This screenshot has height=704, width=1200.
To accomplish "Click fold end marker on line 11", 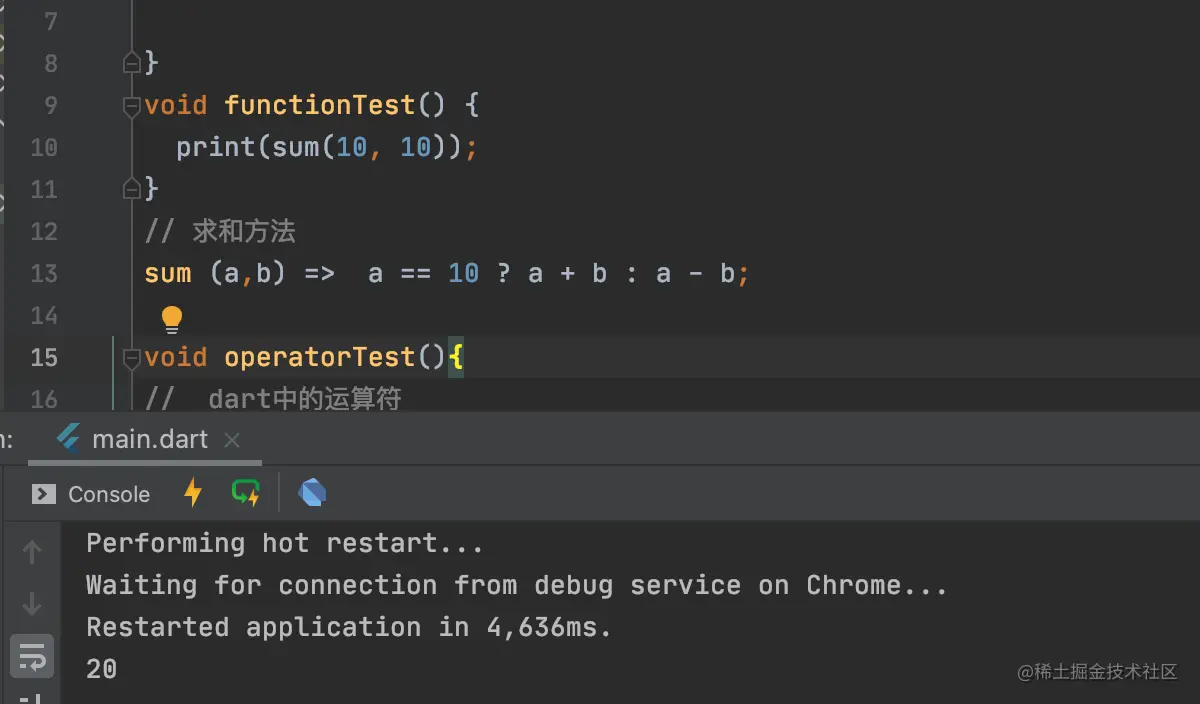I will tap(131, 189).
